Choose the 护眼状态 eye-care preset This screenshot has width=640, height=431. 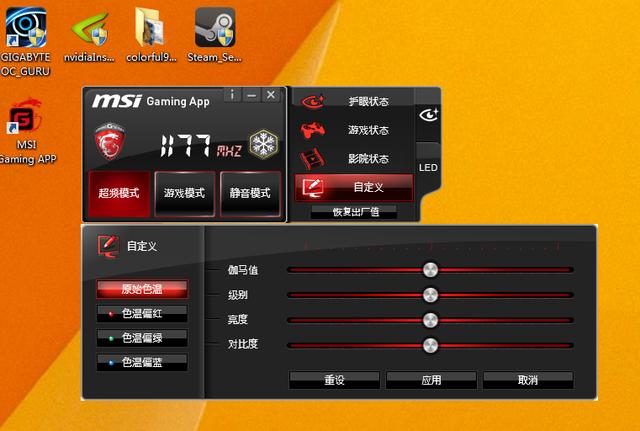[x=353, y=101]
